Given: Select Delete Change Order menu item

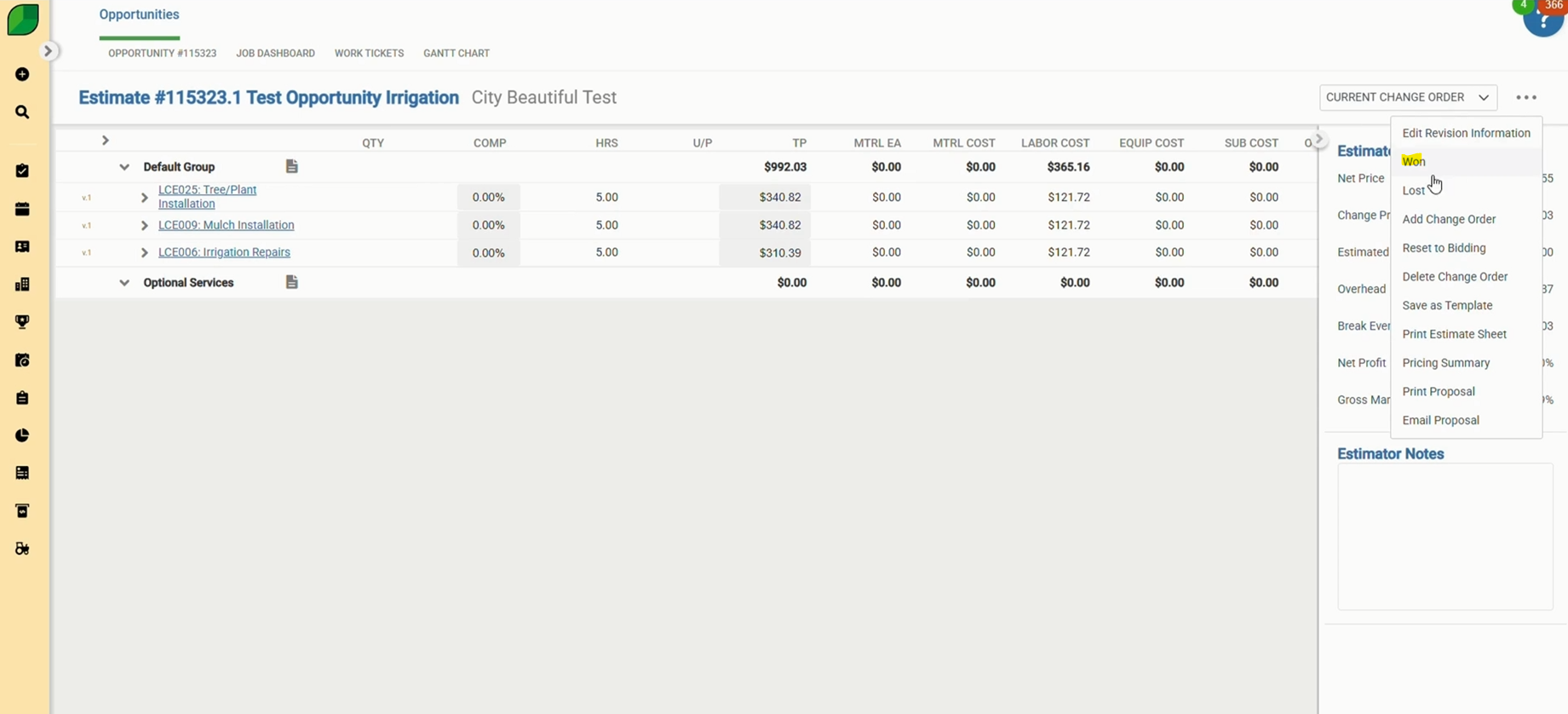Looking at the screenshot, I should pyautogui.click(x=1466, y=277).
